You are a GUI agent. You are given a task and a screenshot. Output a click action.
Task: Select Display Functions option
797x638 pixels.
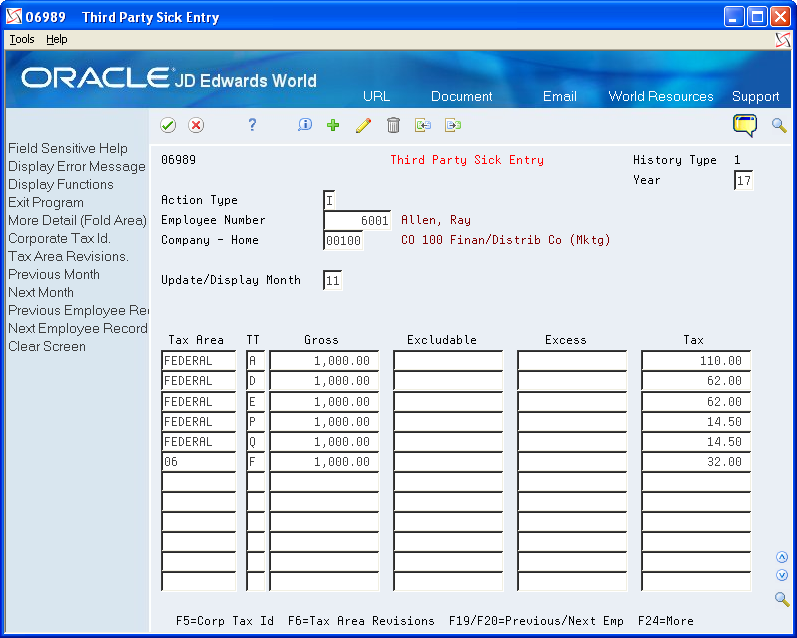61,185
